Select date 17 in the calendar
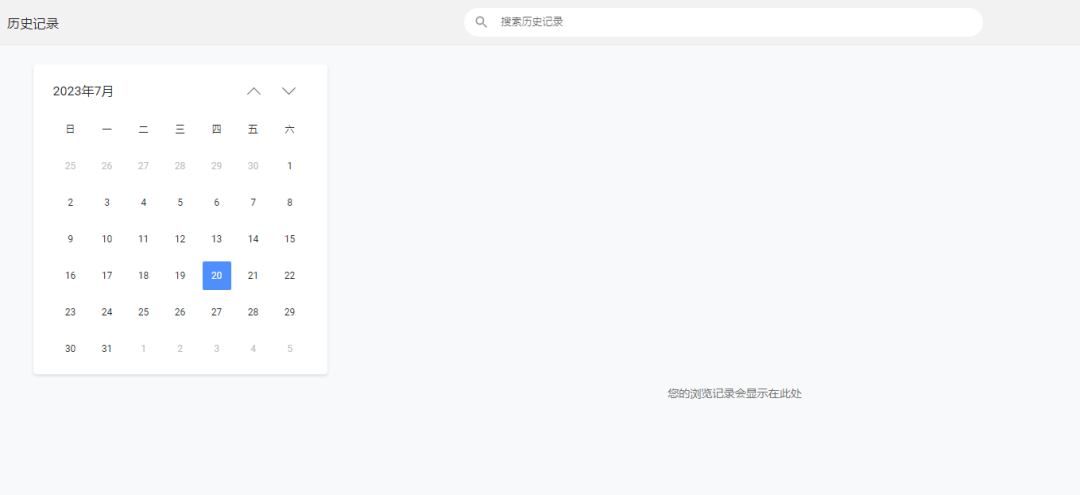1080x495 pixels. pyautogui.click(x=107, y=276)
